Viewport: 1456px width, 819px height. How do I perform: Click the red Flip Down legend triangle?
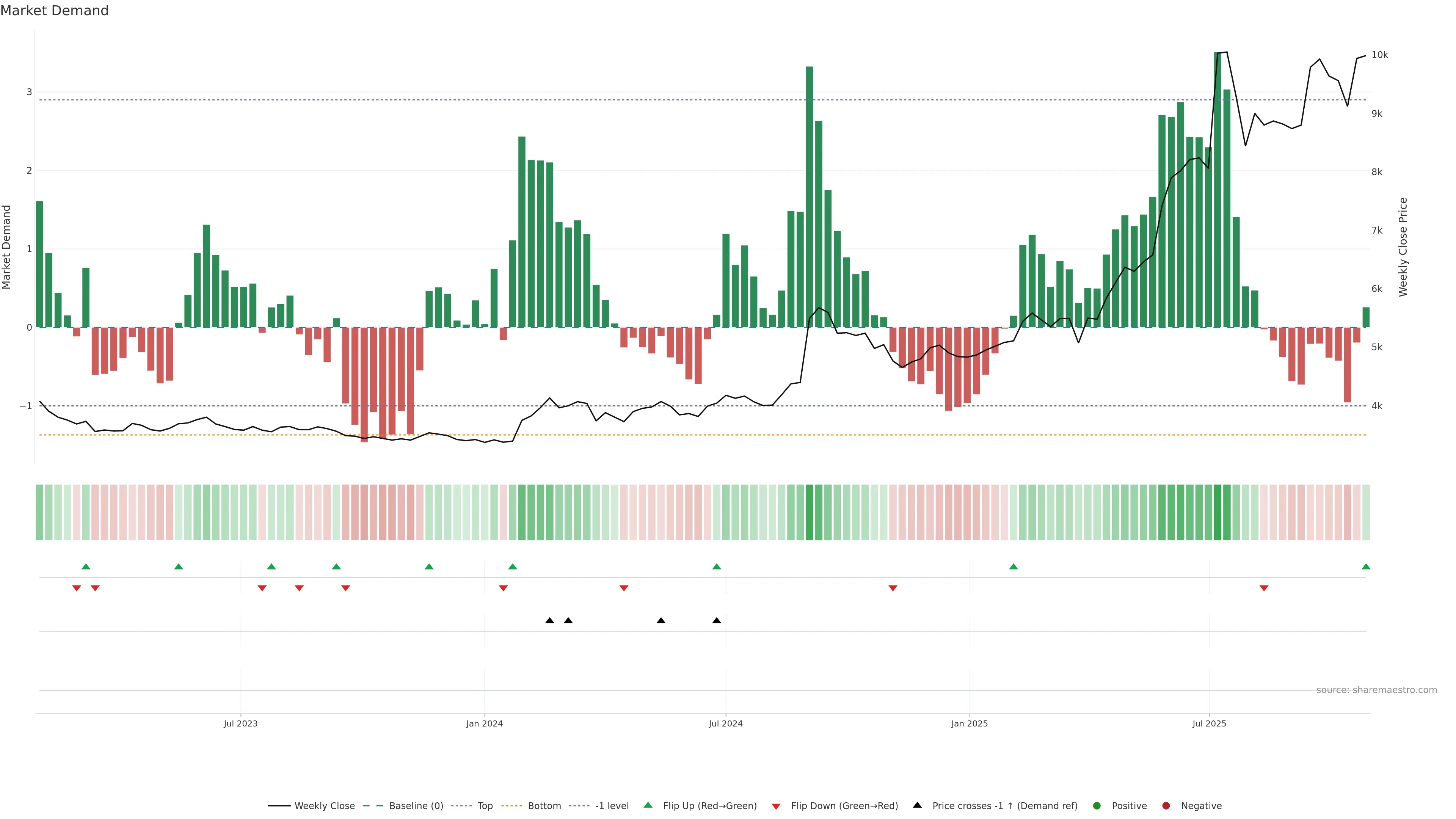coord(776,806)
